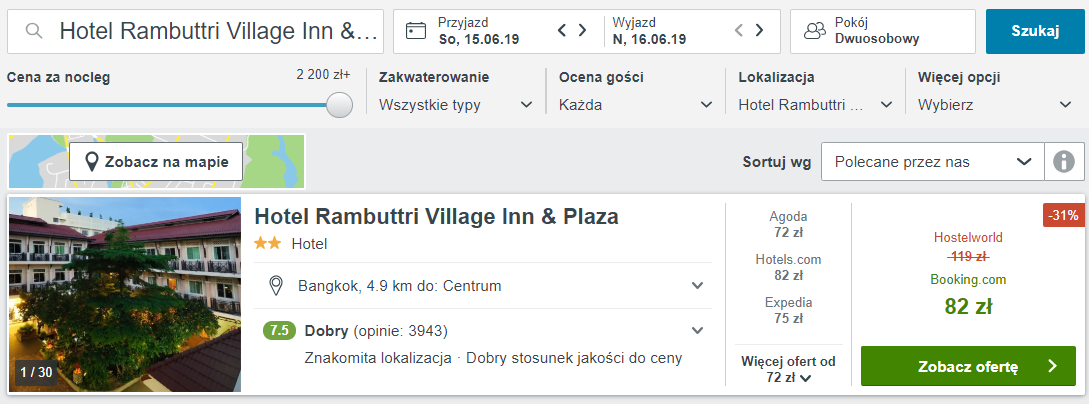This screenshot has width=1089, height=404.
Task: Open the Lokalizacja dropdown
Action: pyautogui.click(x=815, y=106)
